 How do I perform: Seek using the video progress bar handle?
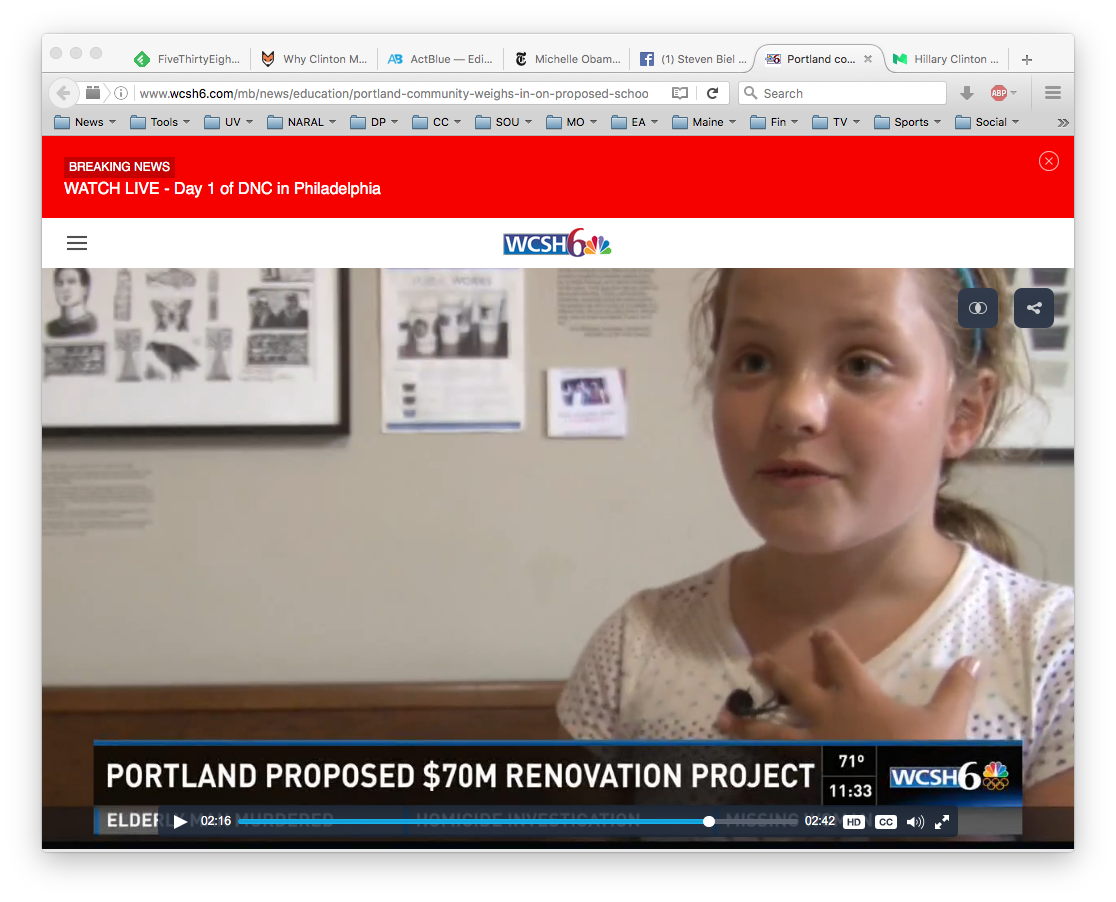coord(708,822)
